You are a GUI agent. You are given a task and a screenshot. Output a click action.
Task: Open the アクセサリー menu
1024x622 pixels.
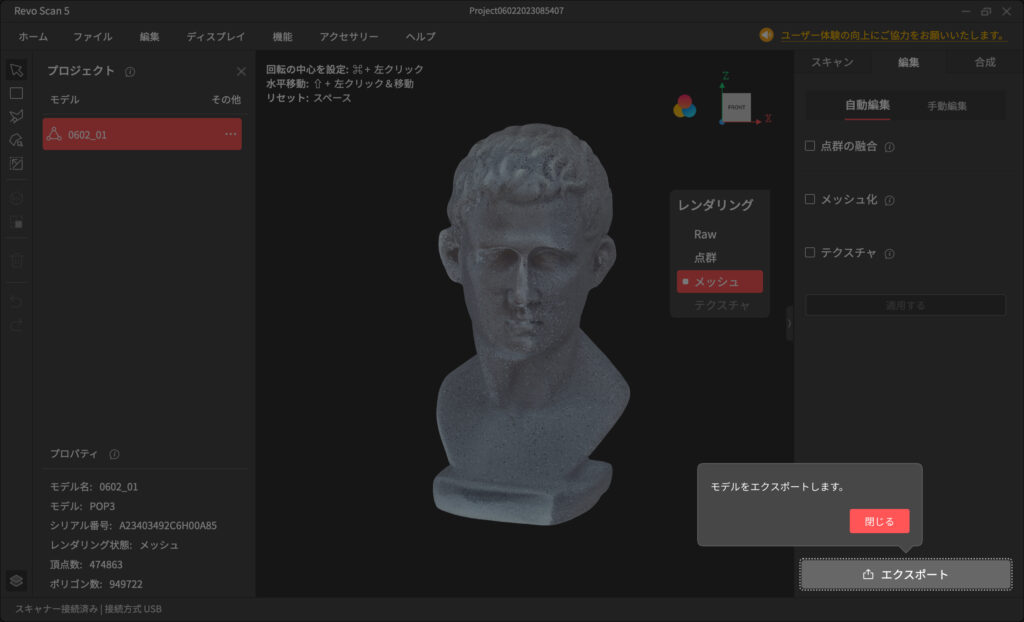(349, 37)
